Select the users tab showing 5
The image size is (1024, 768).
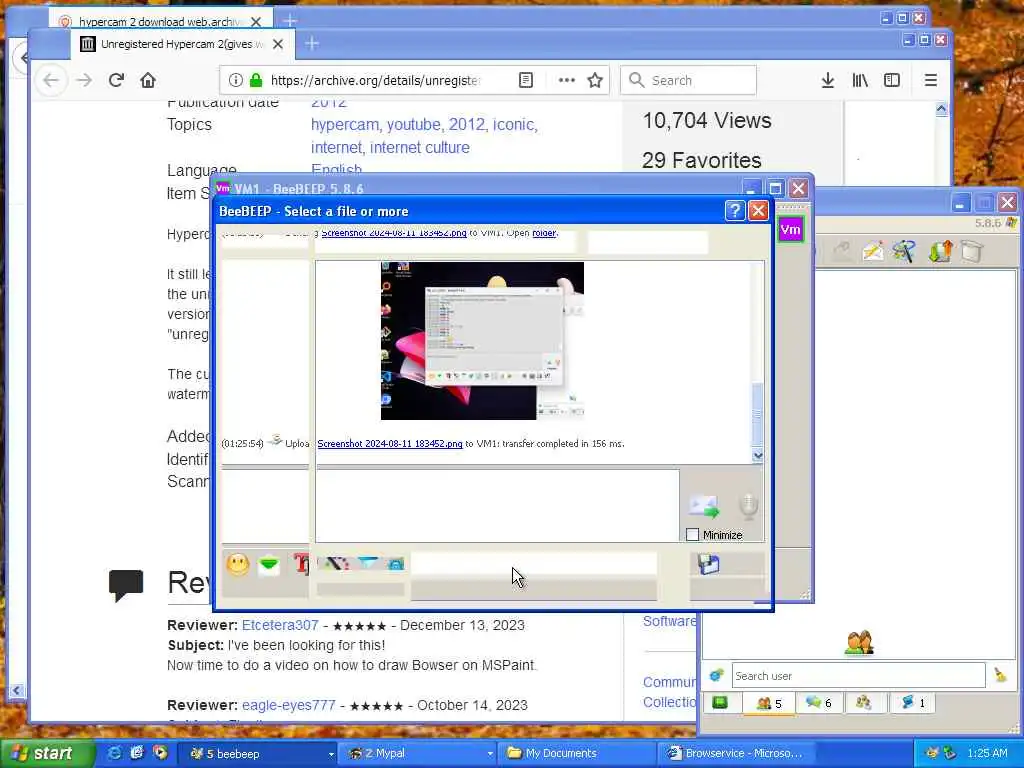[769, 703]
